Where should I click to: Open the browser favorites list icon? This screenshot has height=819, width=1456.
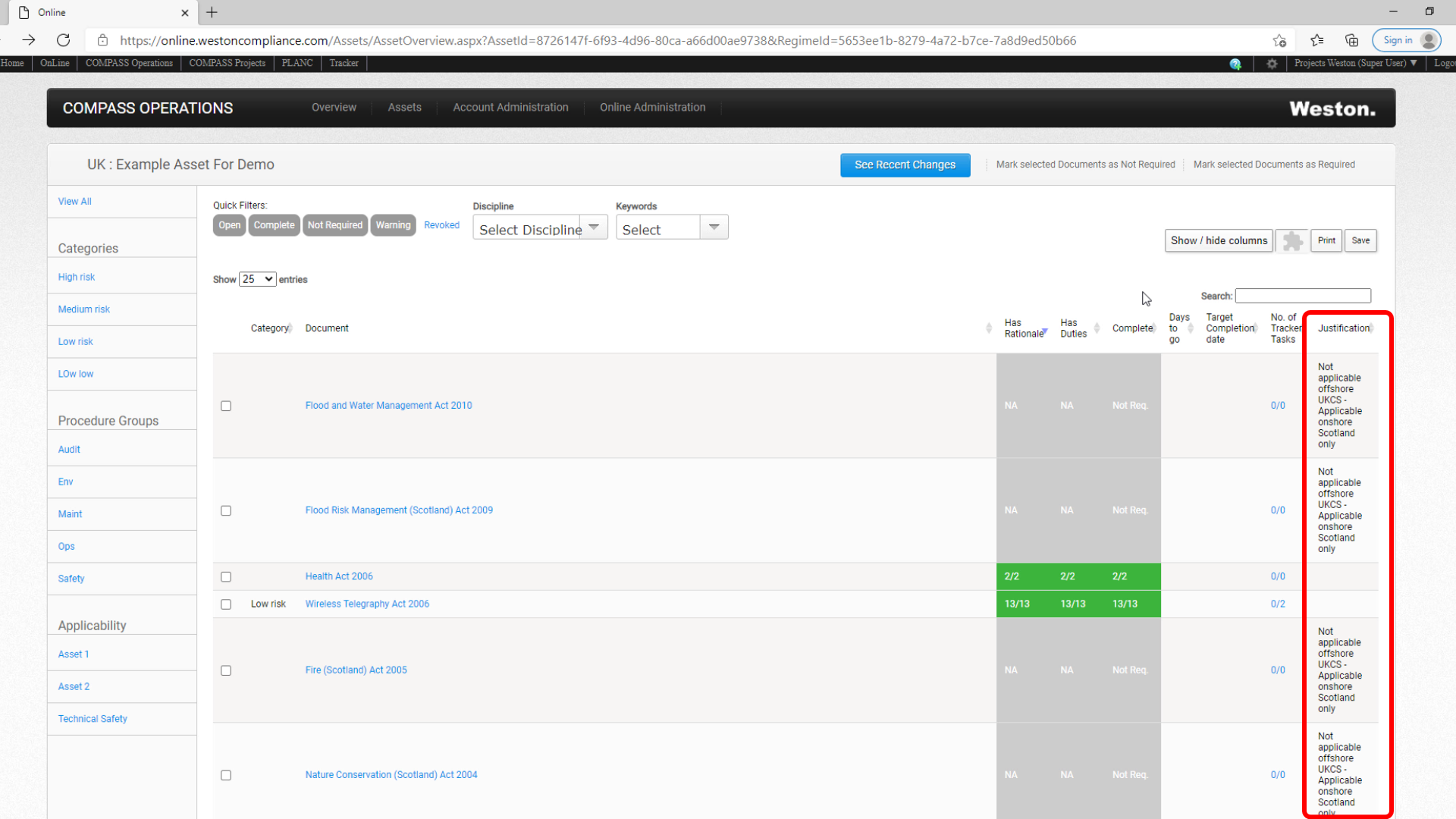(x=1317, y=40)
